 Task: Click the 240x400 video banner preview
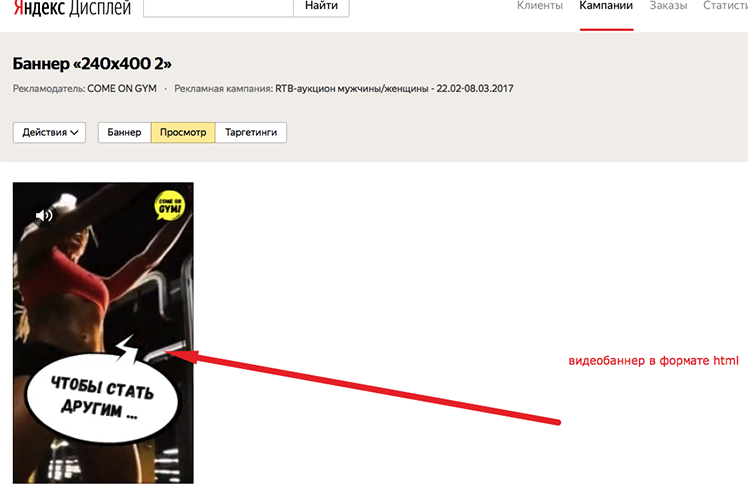tap(103, 333)
